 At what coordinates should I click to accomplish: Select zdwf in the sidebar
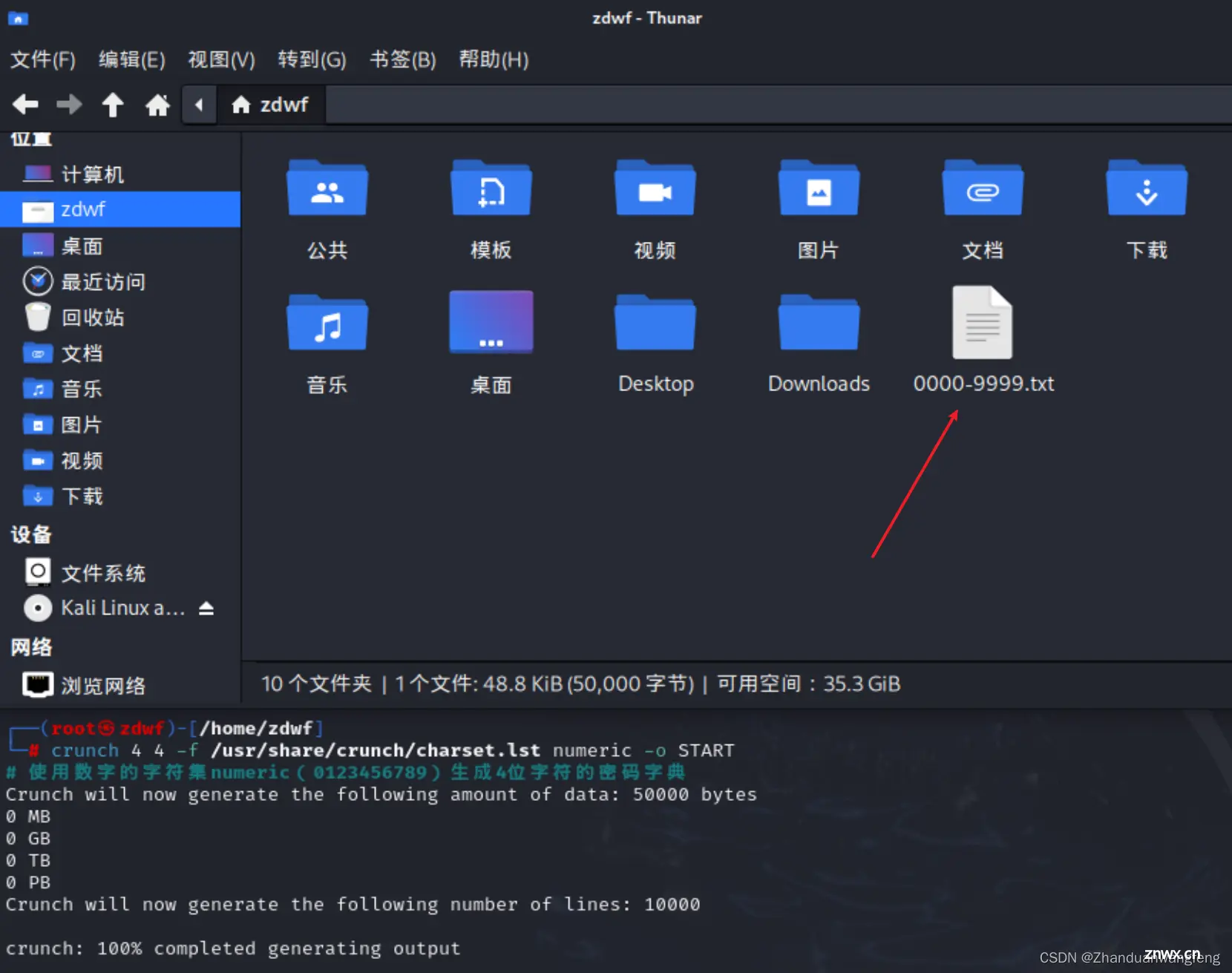(x=120, y=209)
